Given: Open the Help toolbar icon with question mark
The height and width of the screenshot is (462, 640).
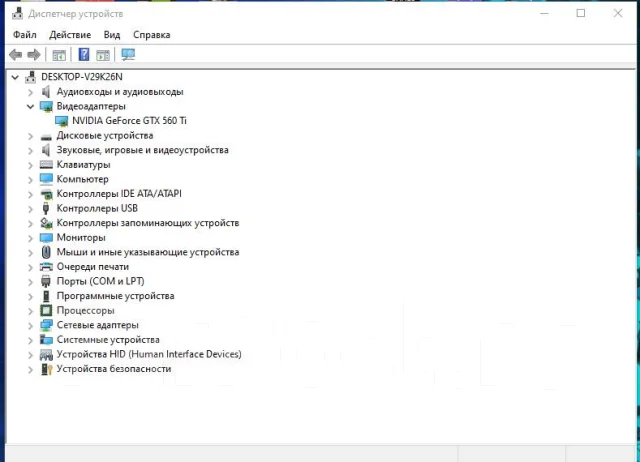Looking at the screenshot, I should coord(84,54).
